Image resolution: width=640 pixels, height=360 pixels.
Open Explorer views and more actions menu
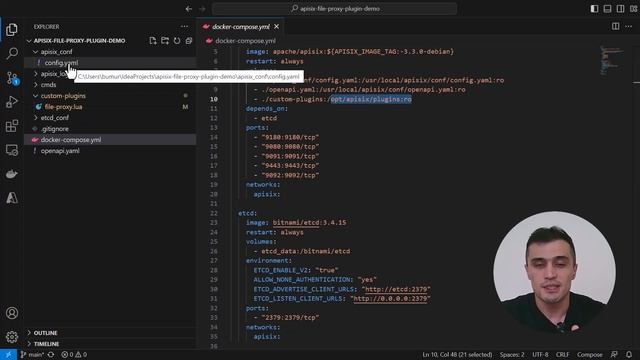pyautogui.click(x=184, y=27)
